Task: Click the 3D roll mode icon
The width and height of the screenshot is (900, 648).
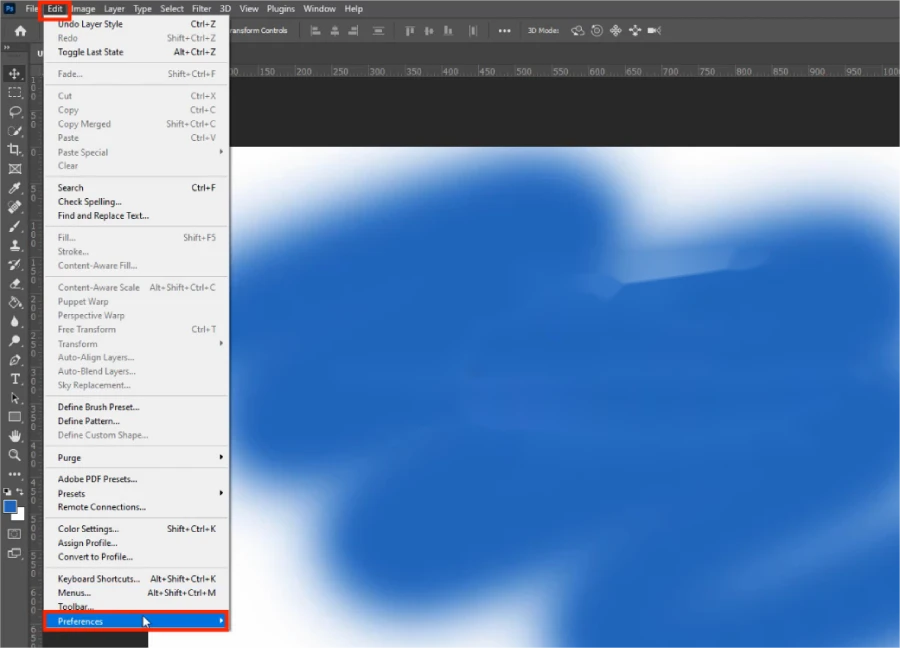Action: [597, 31]
